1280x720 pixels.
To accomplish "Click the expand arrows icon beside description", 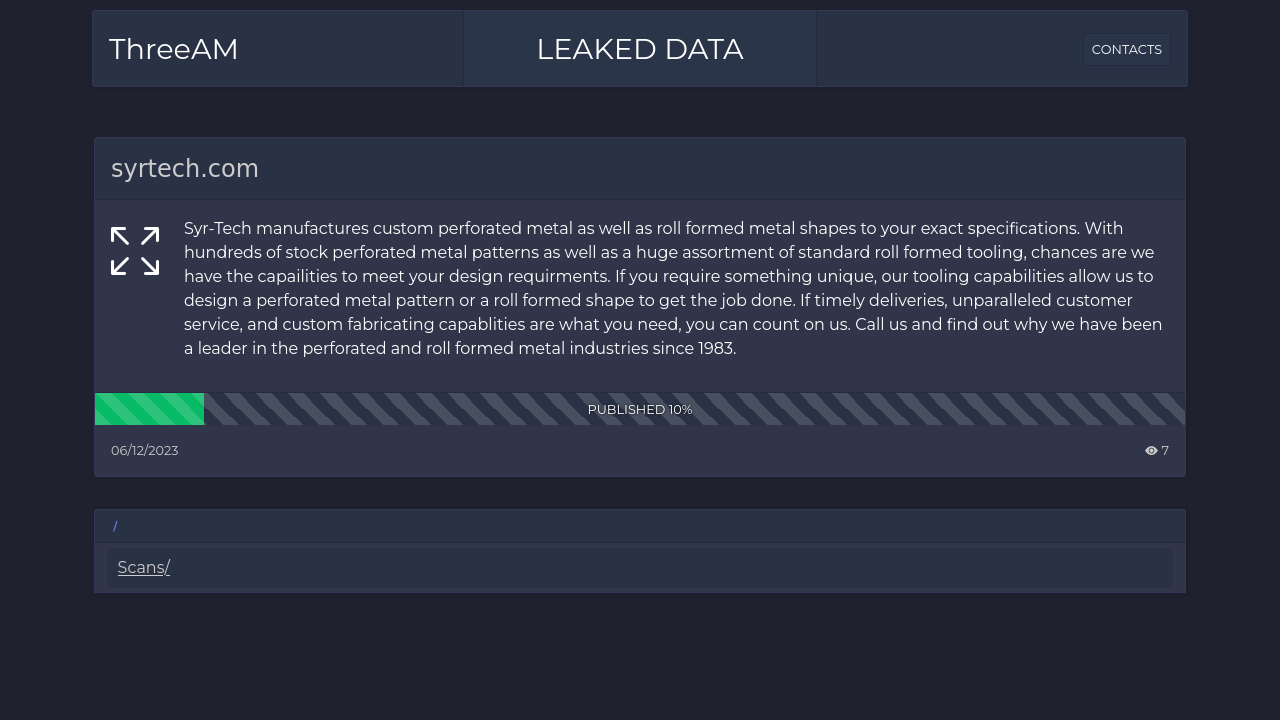I will [135, 251].
